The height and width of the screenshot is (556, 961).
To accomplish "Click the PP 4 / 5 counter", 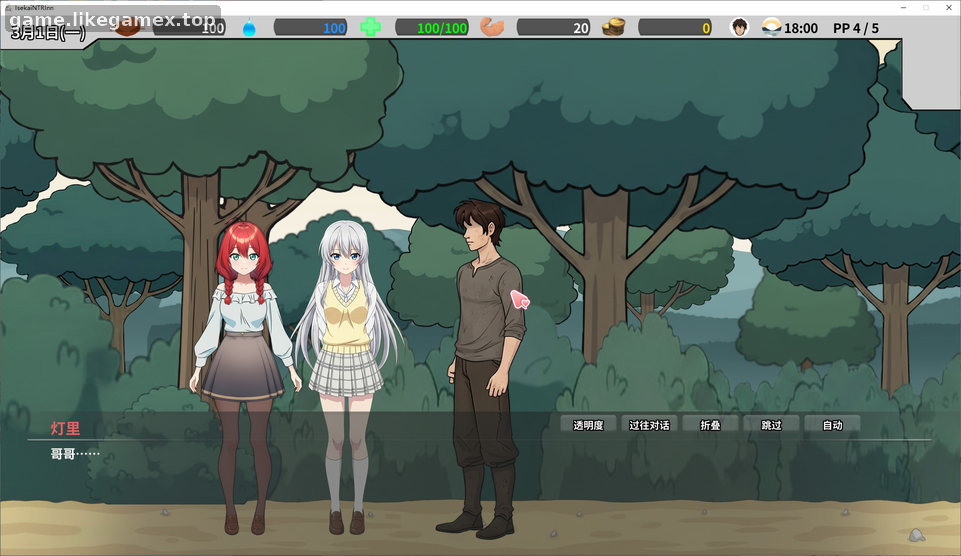I will tap(856, 28).
